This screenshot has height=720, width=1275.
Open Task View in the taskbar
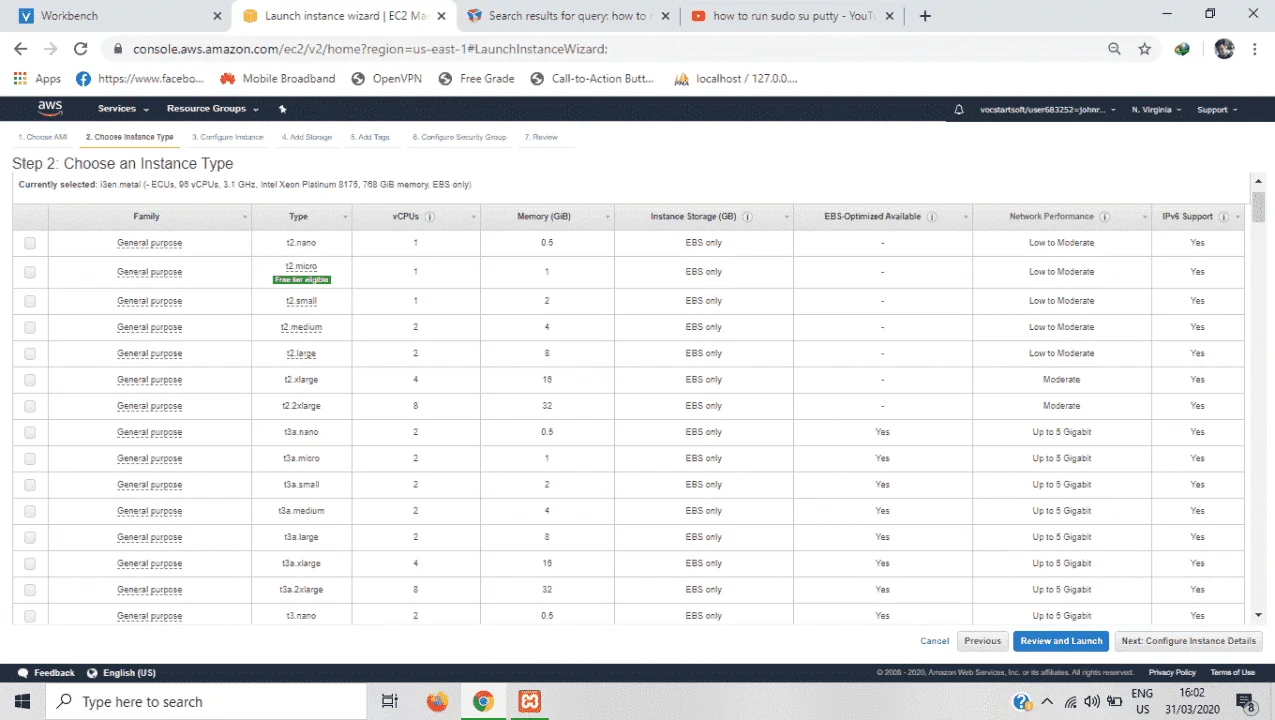[x=390, y=702]
